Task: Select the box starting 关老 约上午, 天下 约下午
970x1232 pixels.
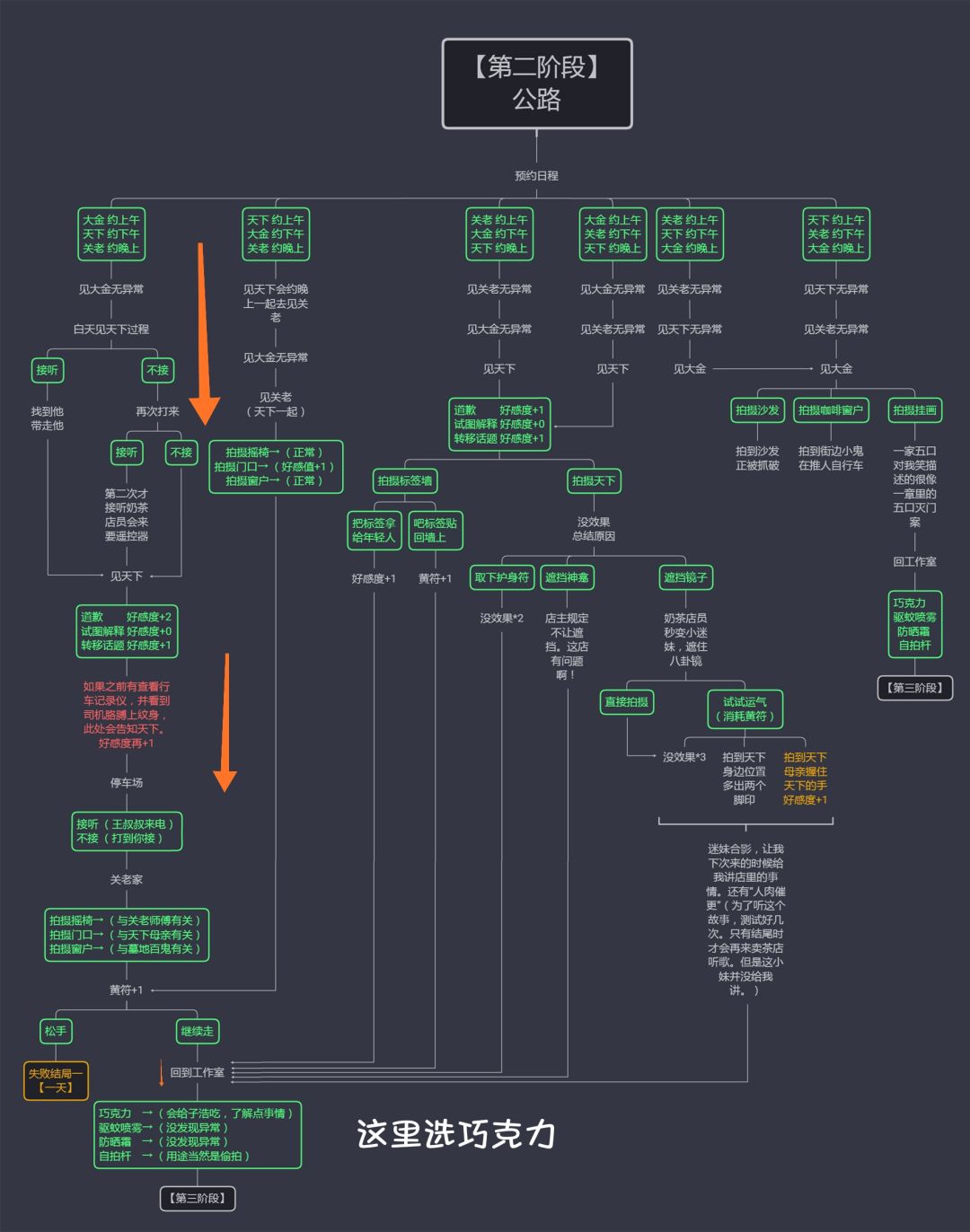Action: point(690,234)
